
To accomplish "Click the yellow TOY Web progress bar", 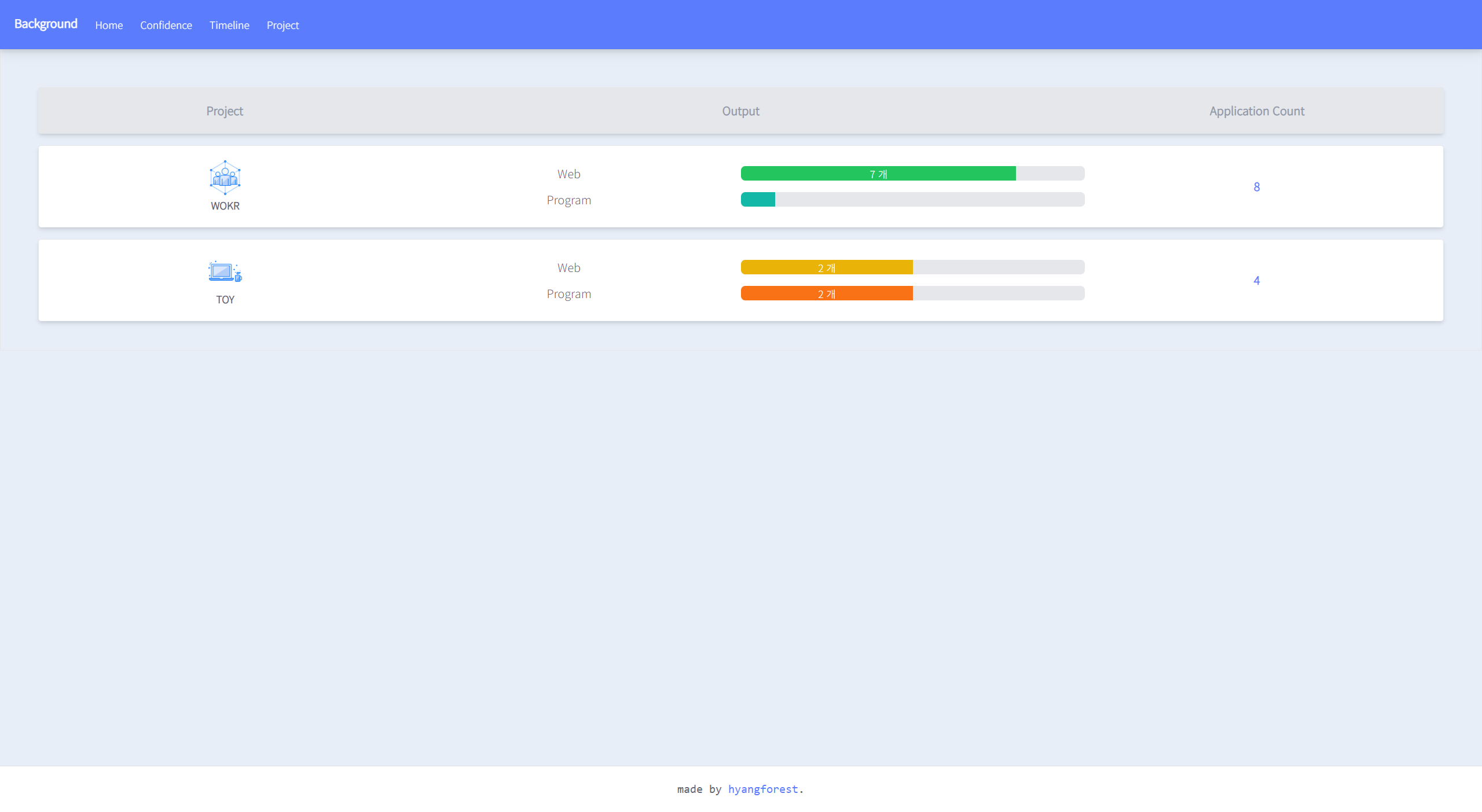I will coord(826,267).
